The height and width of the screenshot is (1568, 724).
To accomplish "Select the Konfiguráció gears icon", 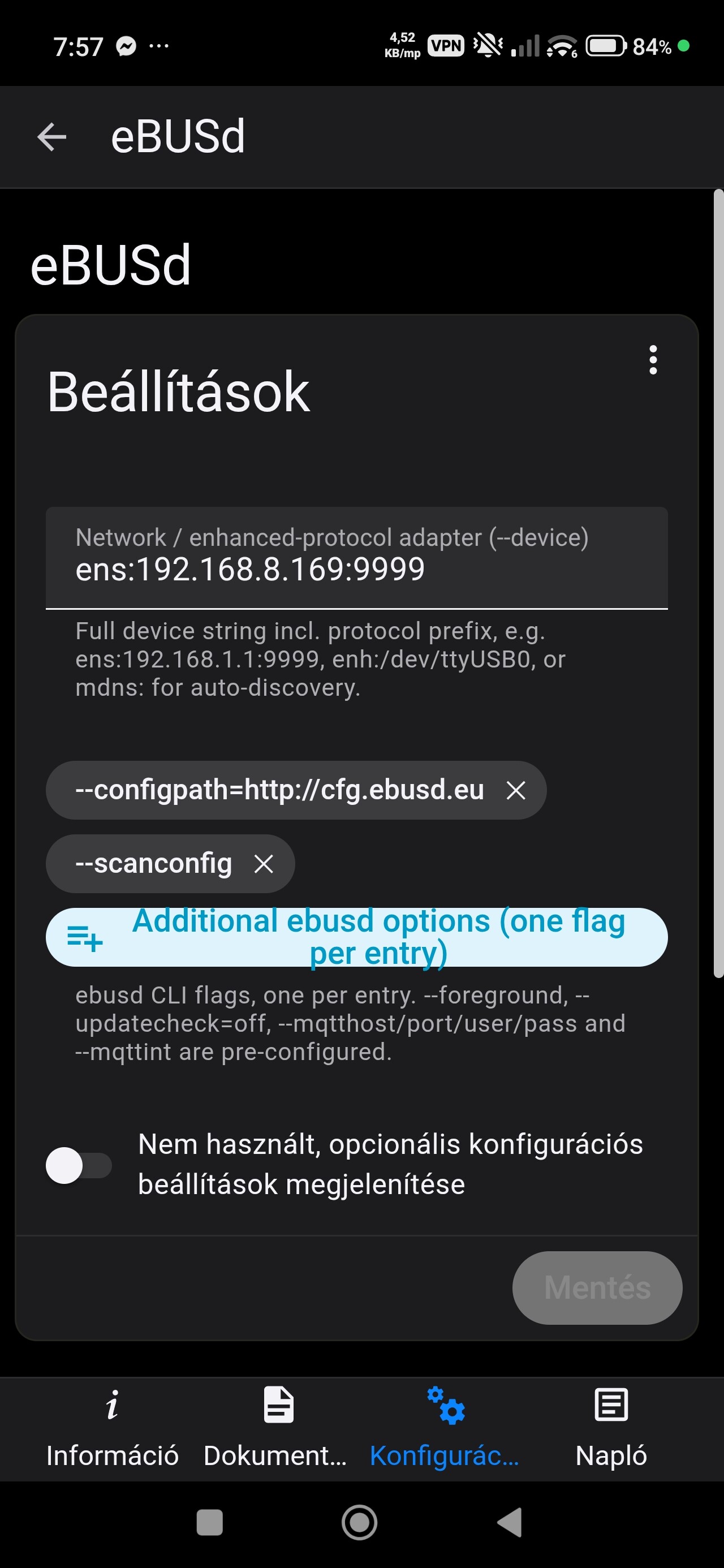I will pyautogui.click(x=446, y=1406).
